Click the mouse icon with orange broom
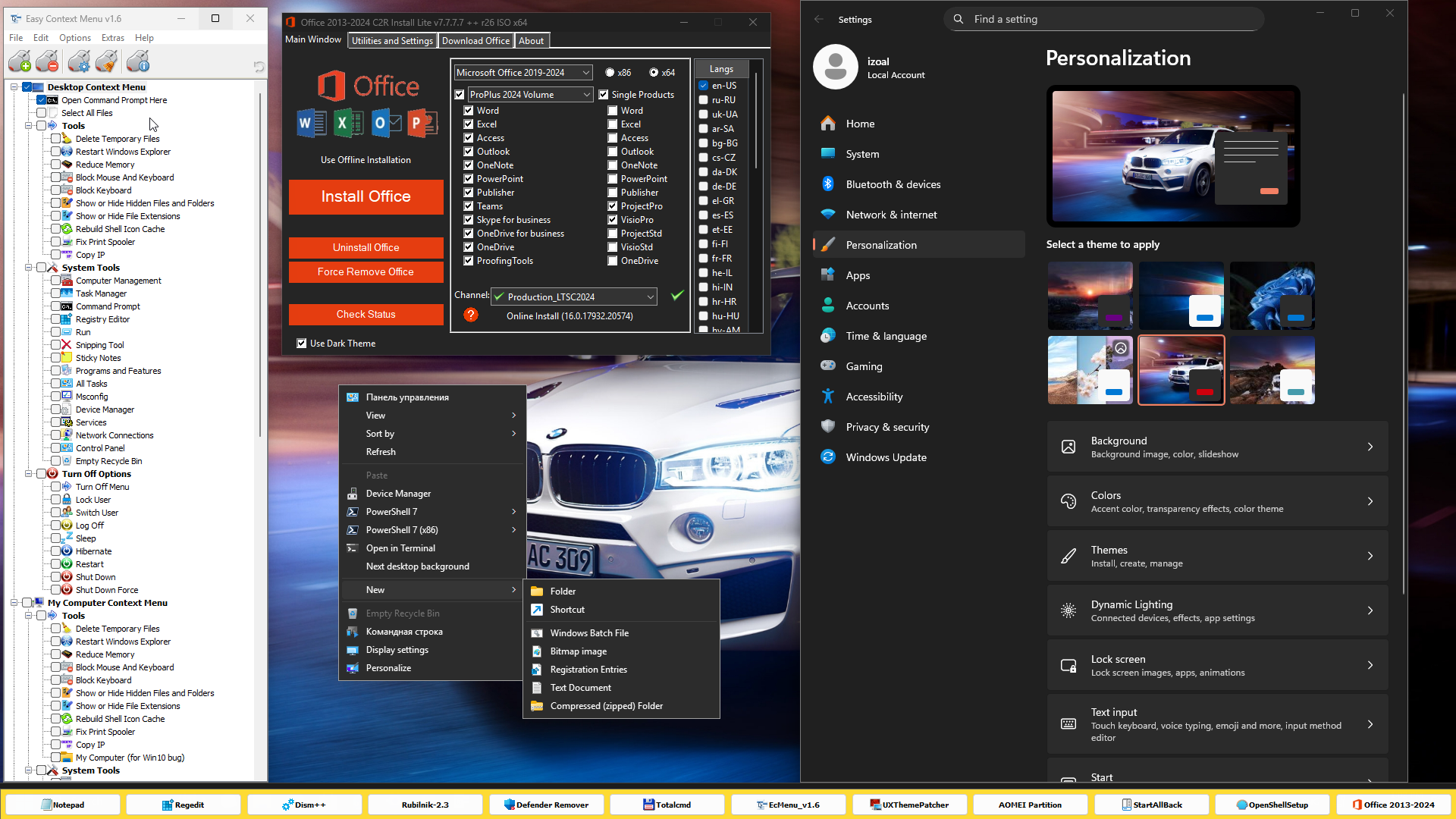 coord(107,61)
